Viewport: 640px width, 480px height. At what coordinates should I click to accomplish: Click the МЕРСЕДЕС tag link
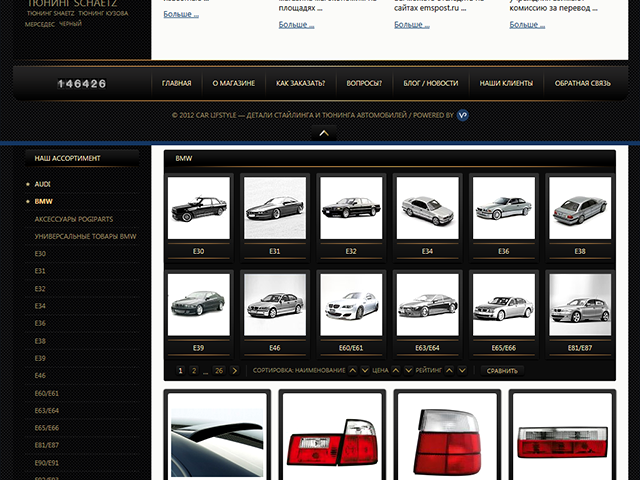(x=40, y=24)
